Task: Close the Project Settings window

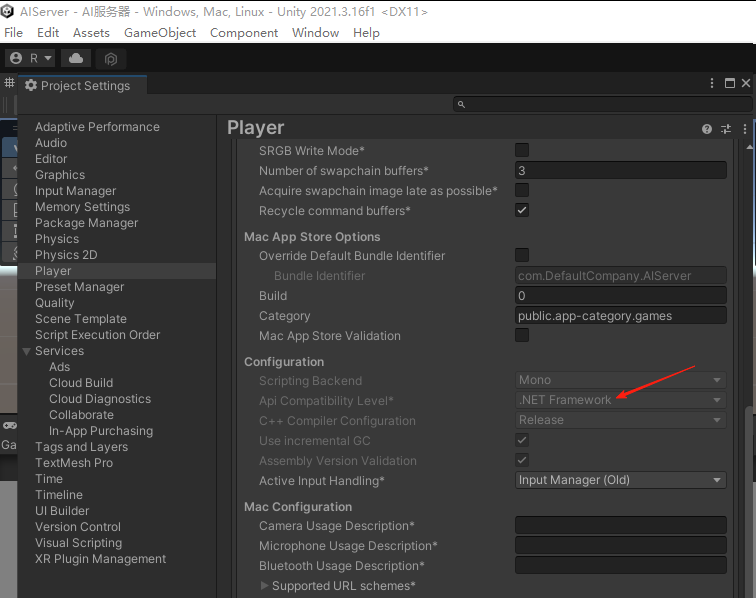Action: 746,83
